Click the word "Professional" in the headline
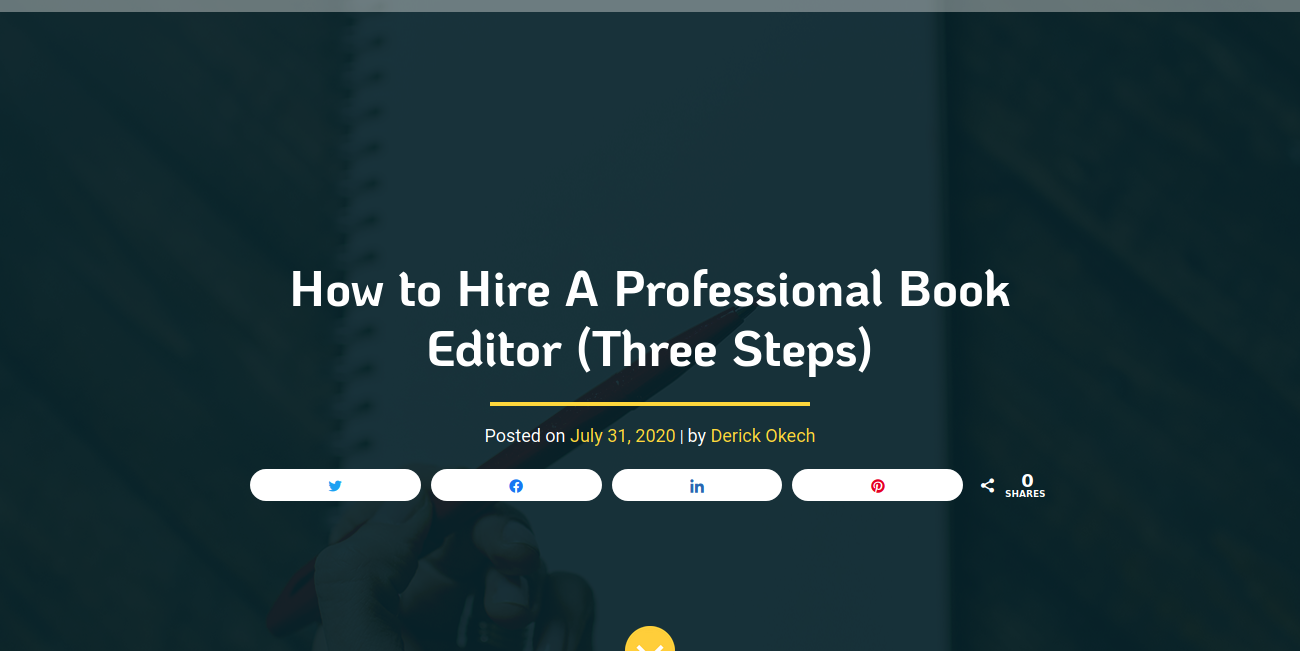 (748, 290)
